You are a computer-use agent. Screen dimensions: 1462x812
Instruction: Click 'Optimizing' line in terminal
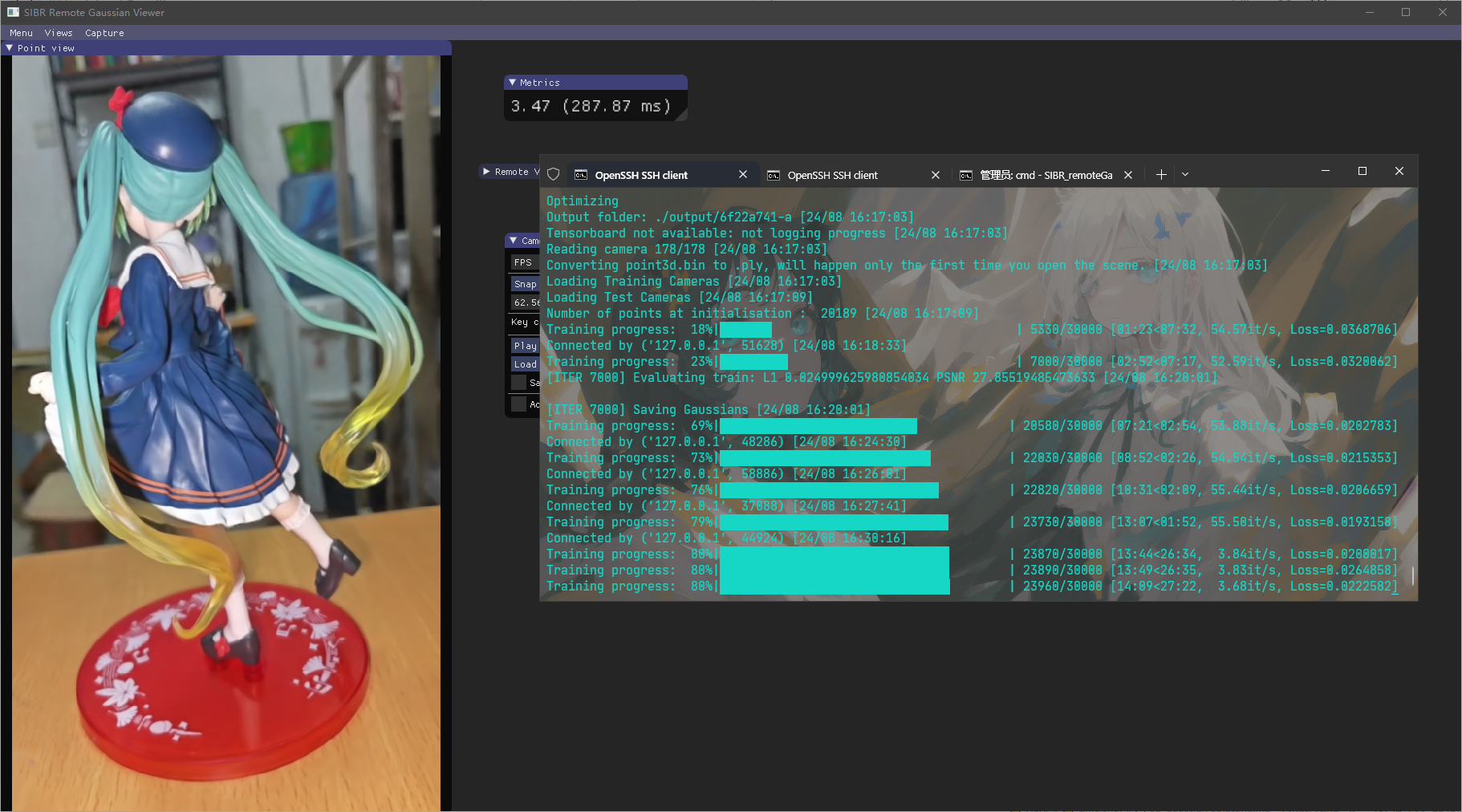(x=583, y=201)
